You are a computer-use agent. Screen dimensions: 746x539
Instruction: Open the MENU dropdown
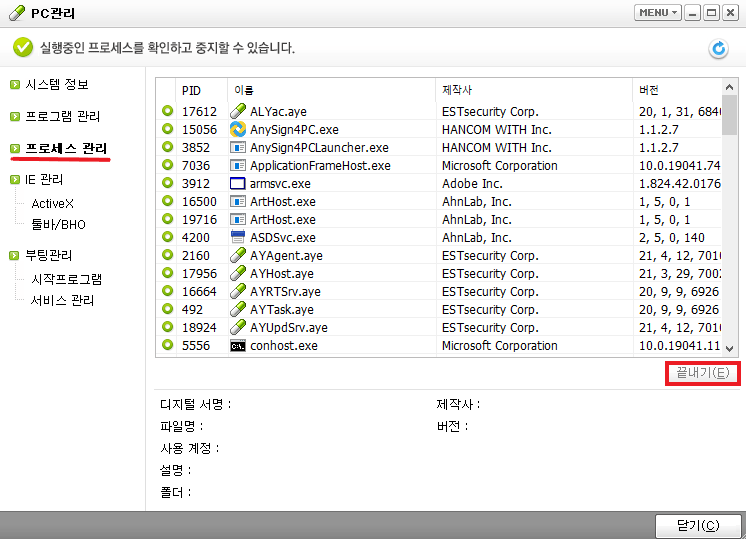click(658, 13)
